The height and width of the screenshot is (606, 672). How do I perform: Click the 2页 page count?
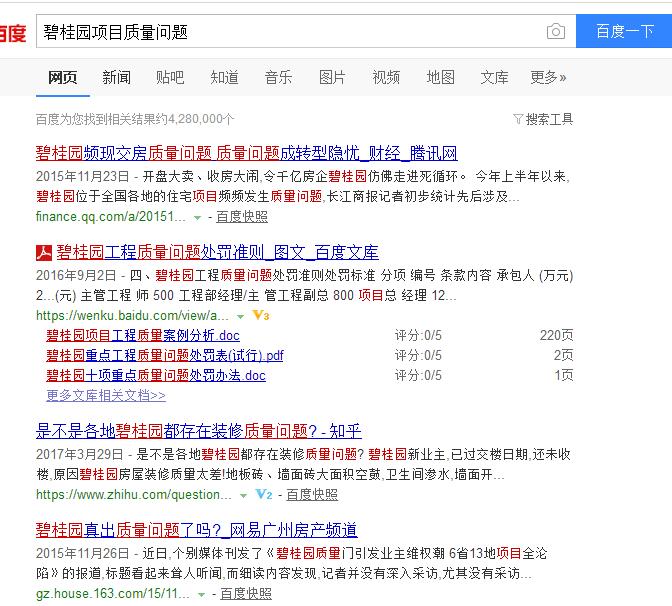click(563, 355)
